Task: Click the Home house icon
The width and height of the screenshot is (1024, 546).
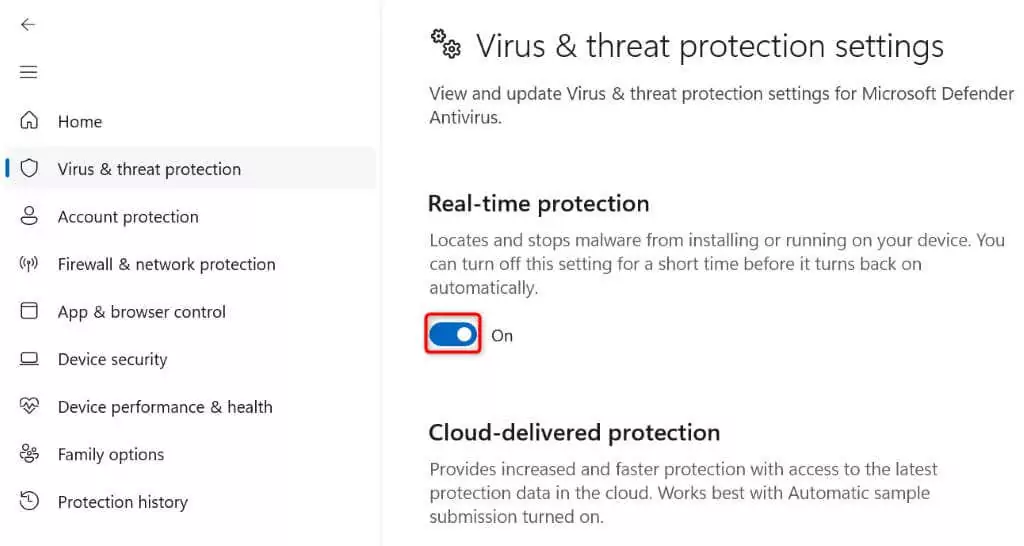Action: point(29,121)
